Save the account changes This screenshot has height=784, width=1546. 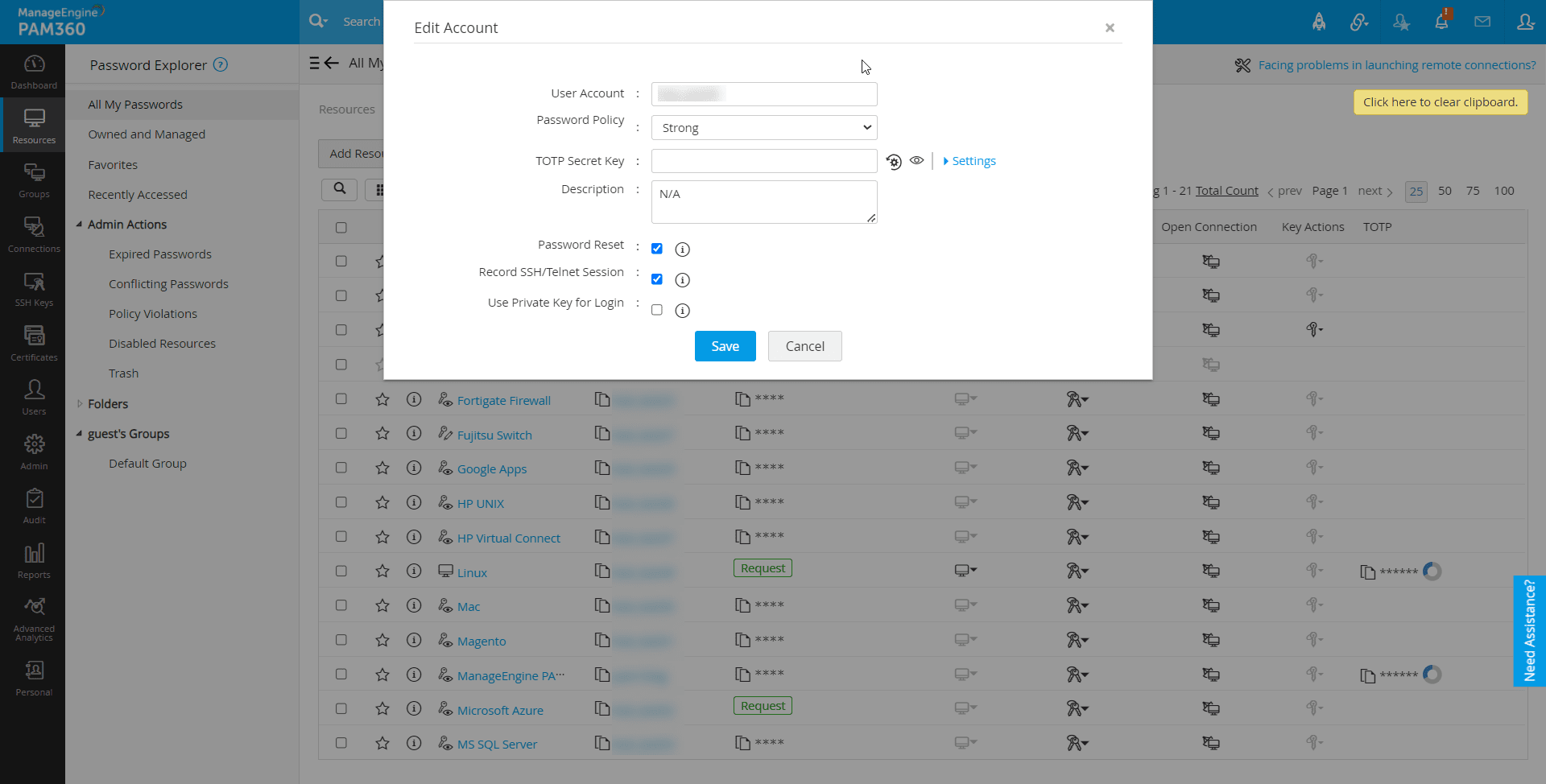pos(725,346)
